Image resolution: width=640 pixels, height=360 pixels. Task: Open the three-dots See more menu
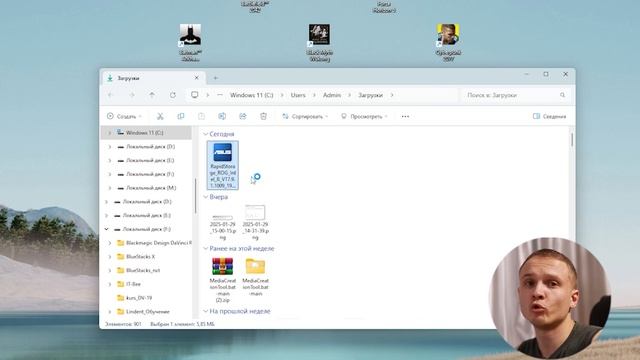[405, 116]
